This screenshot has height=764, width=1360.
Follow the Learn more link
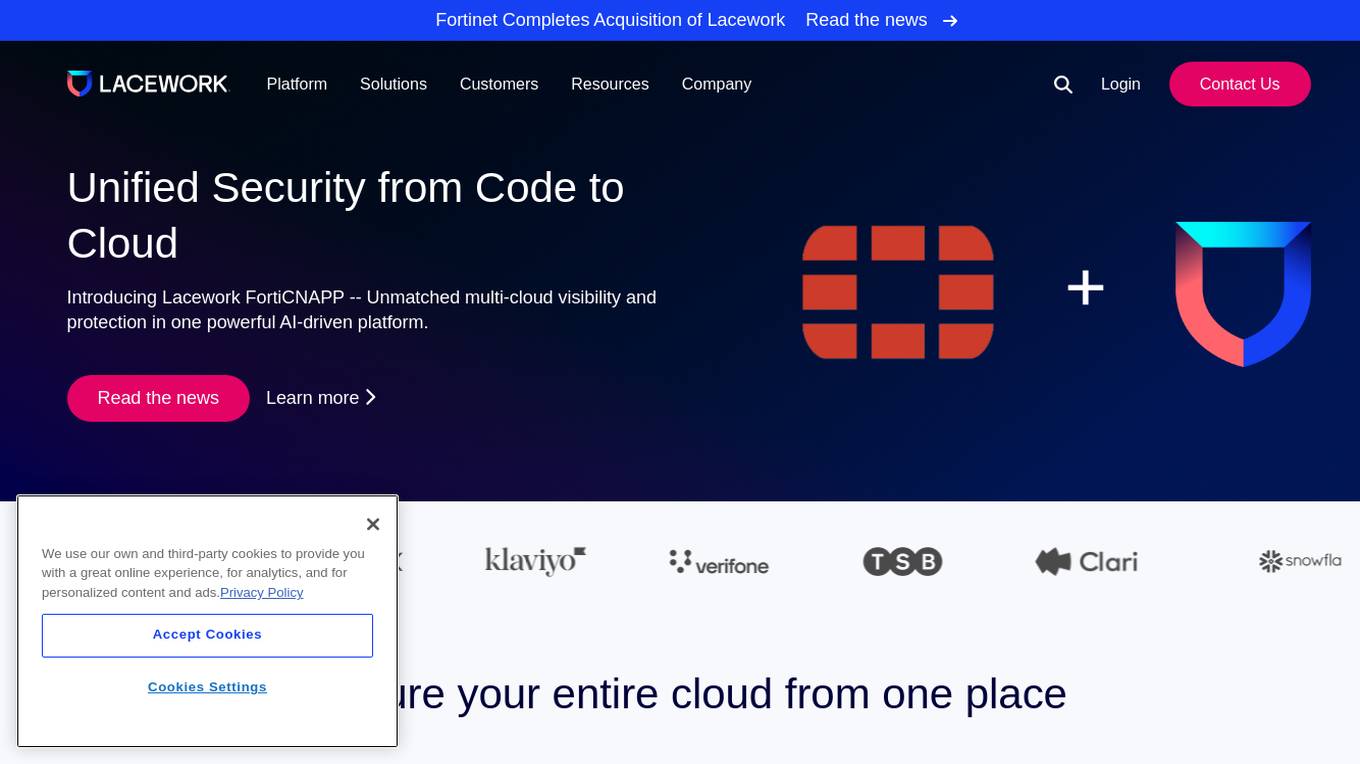[321, 398]
